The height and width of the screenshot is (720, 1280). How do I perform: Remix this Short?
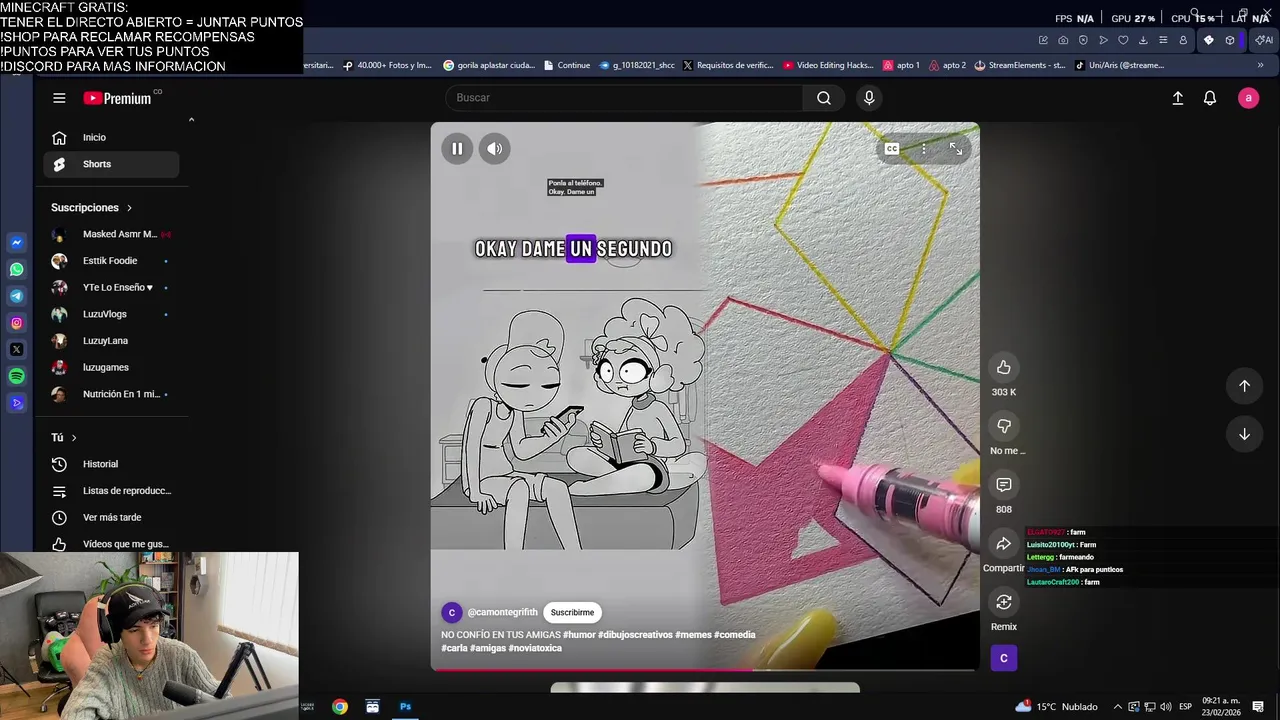(x=1004, y=602)
